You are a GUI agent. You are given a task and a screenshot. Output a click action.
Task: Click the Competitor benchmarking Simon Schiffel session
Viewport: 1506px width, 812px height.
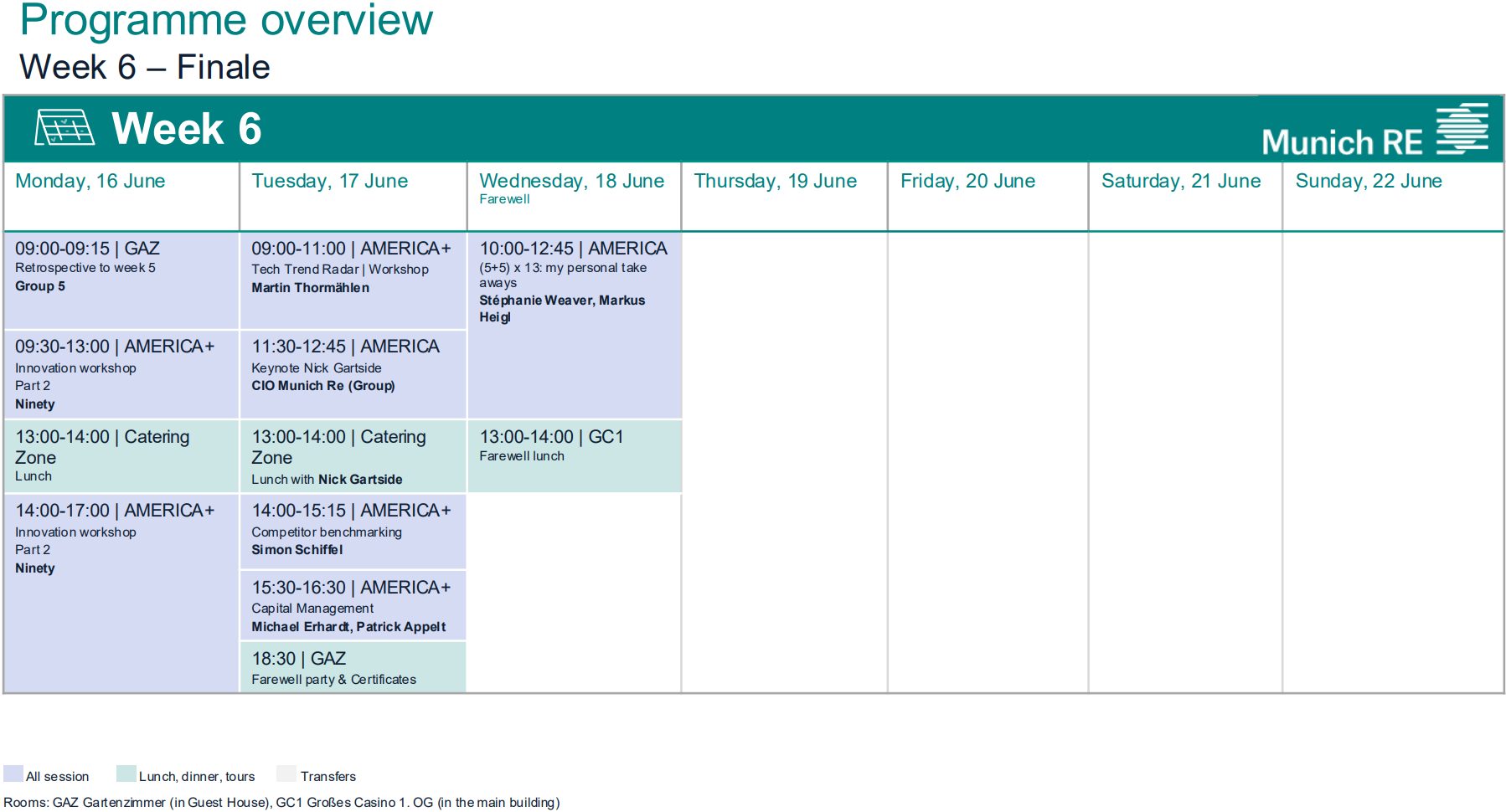pyautogui.click(x=352, y=529)
